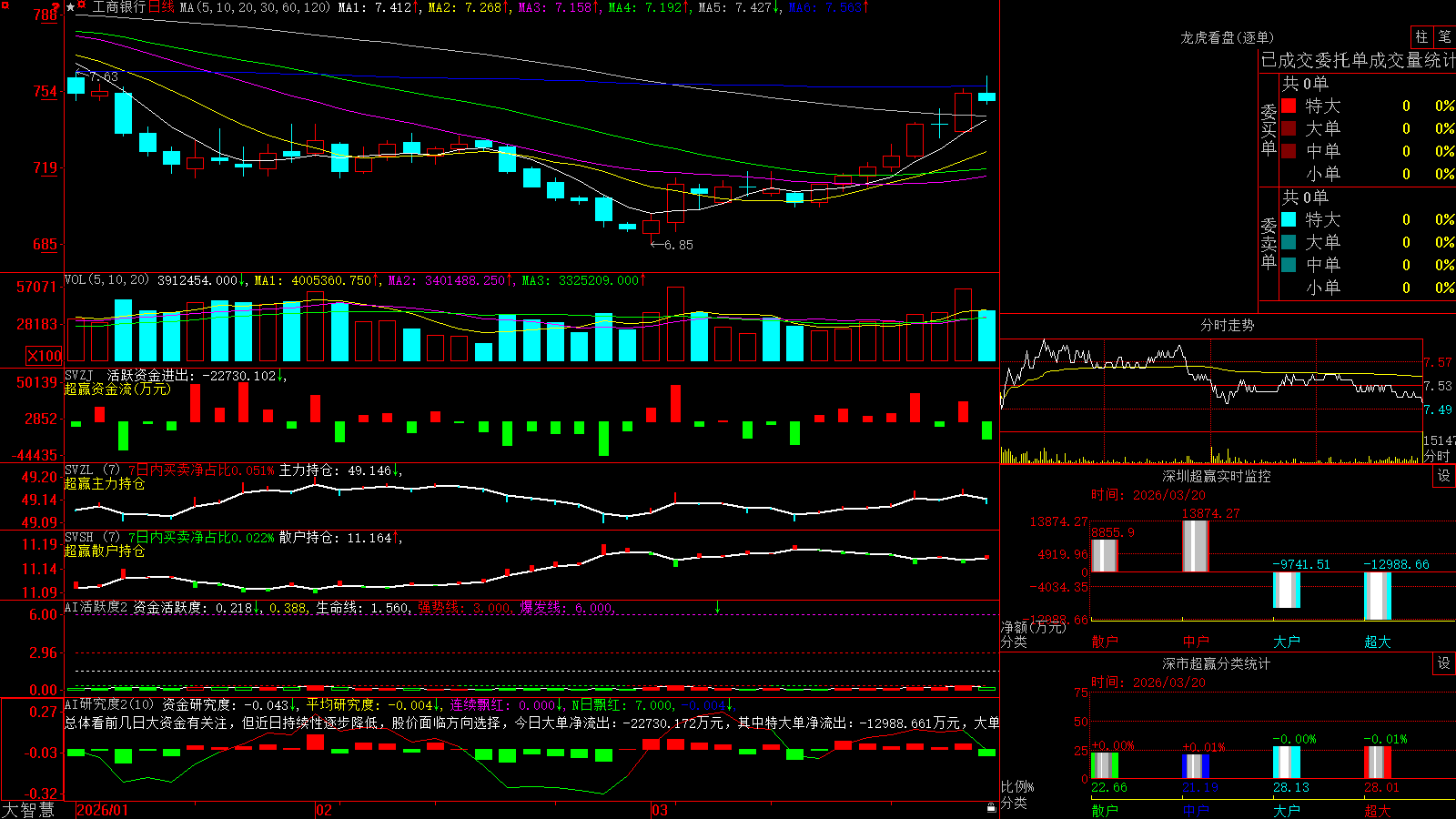
Task: Click the red gear icon next to the star
Action: [x=82, y=6]
